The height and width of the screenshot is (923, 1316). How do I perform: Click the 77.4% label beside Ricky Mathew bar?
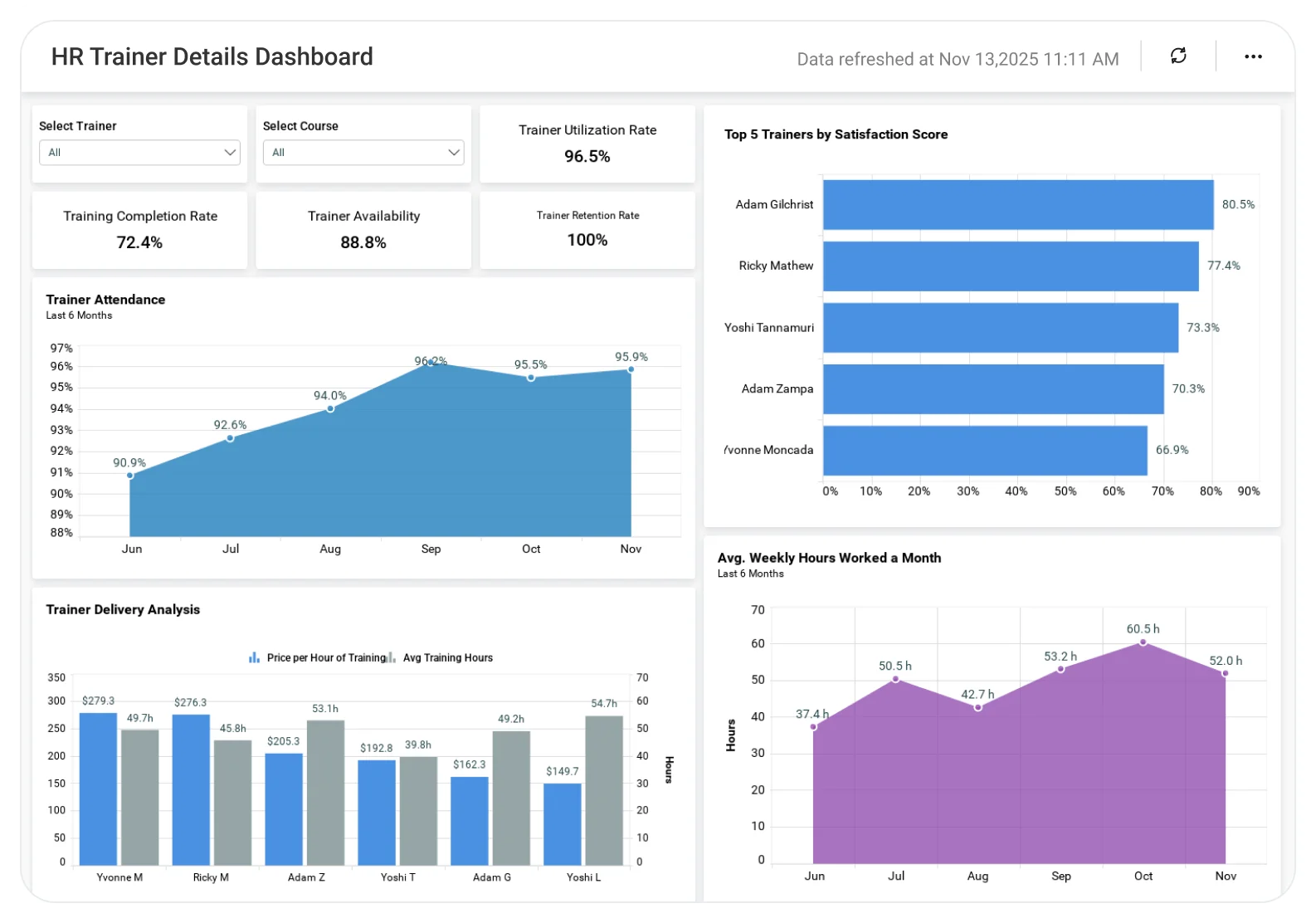[x=1223, y=266]
